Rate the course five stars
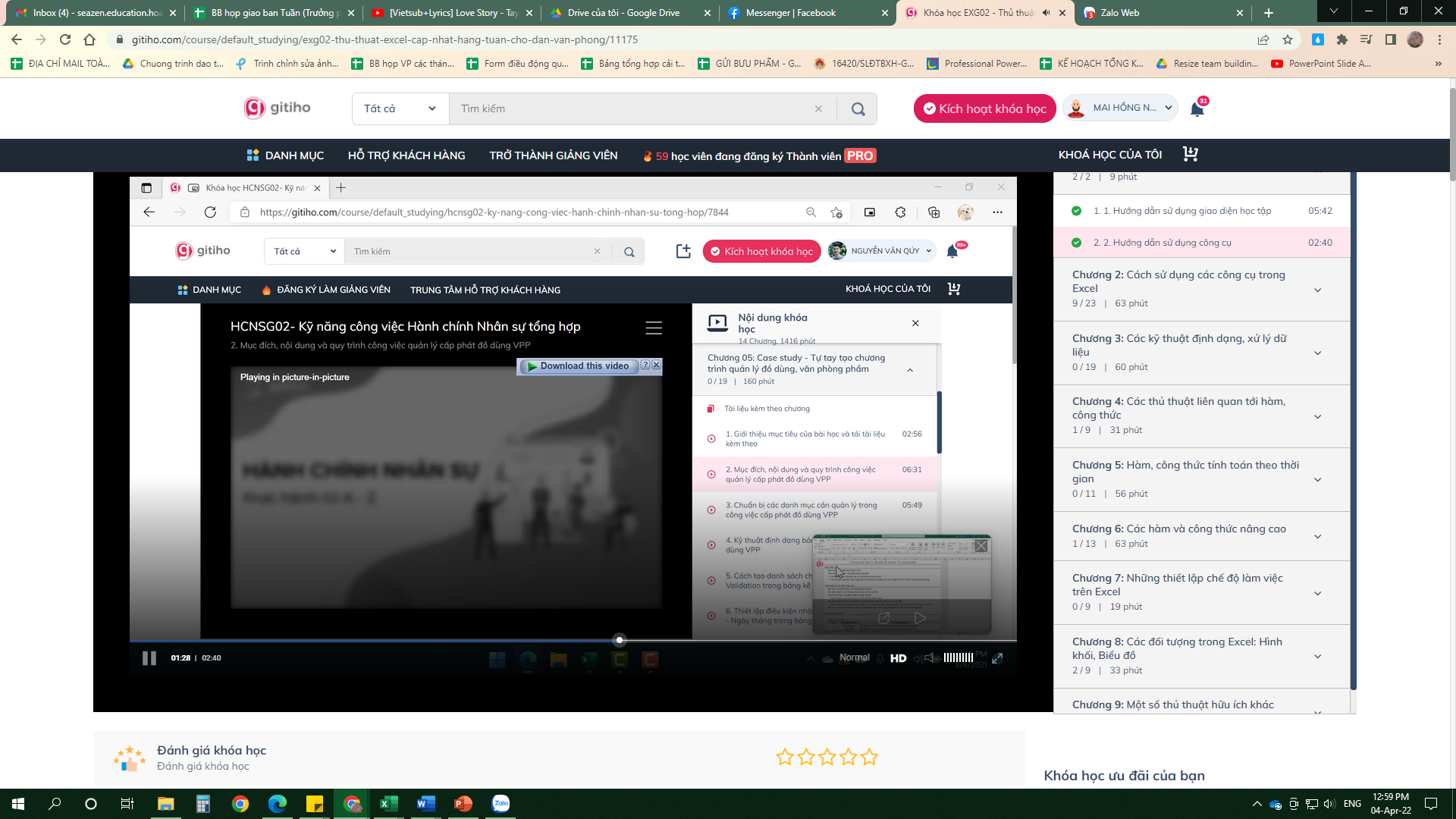Viewport: 1456px width, 819px height. point(869,757)
